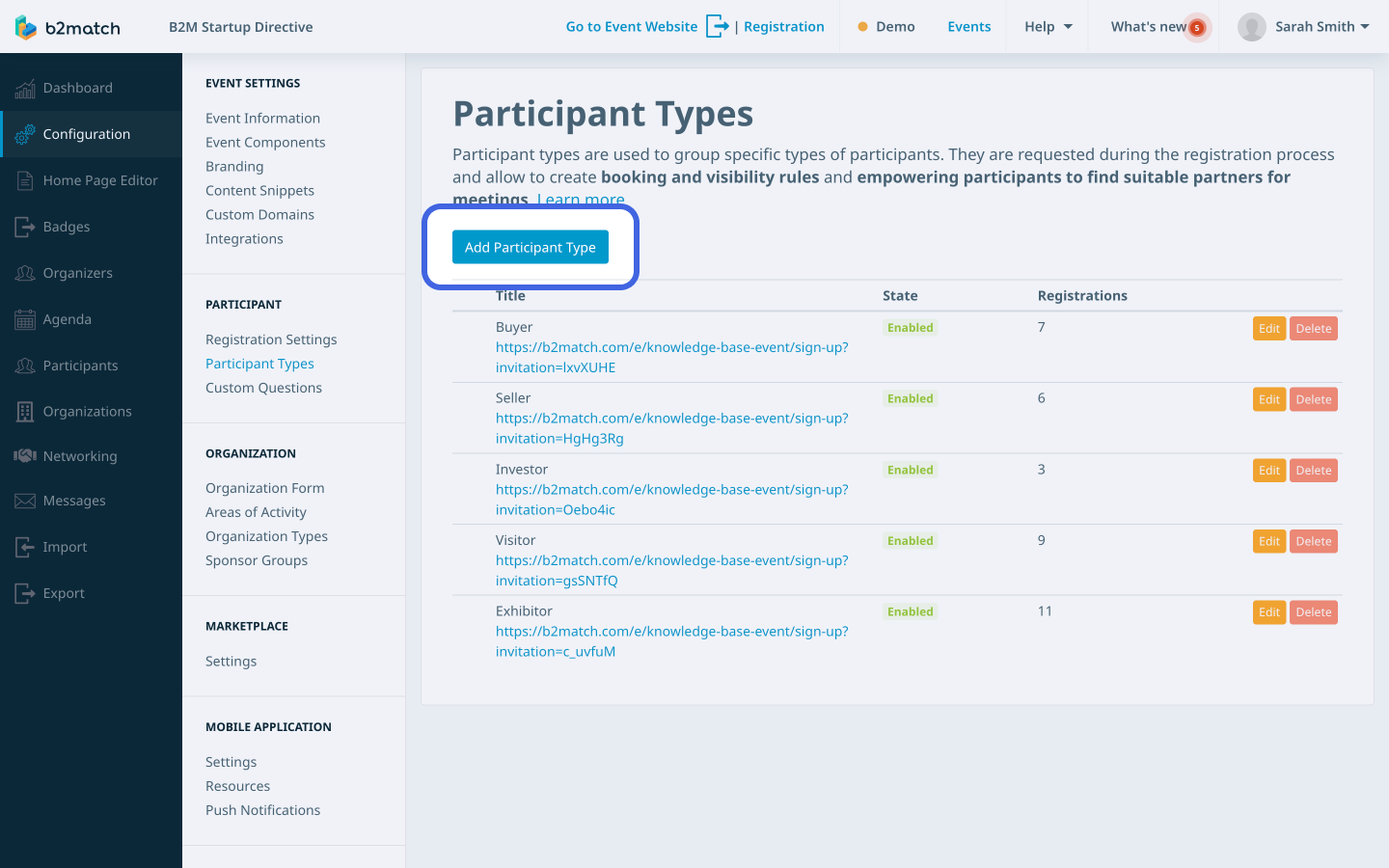This screenshot has width=1389, height=868.
Task: Click the external link icon beside Go to Event Website
Action: [717, 26]
